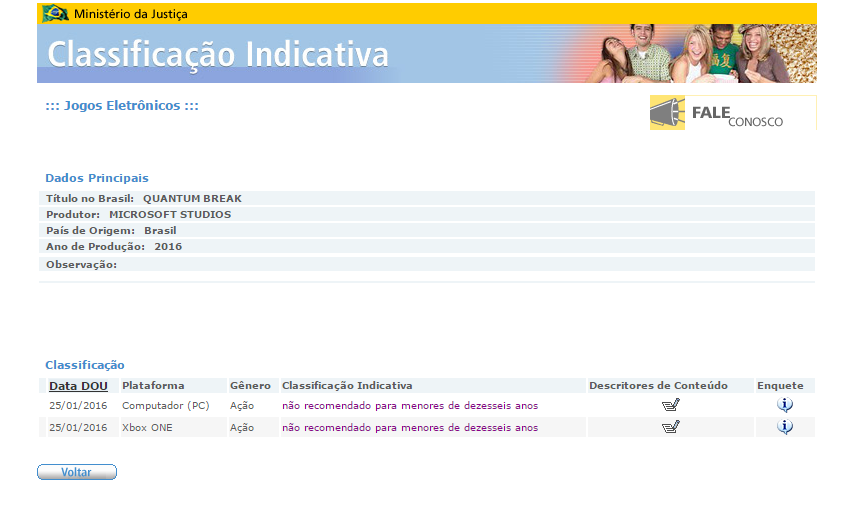
Task: Open Enquete info icon for Computador (PC) row
Action: click(785, 405)
